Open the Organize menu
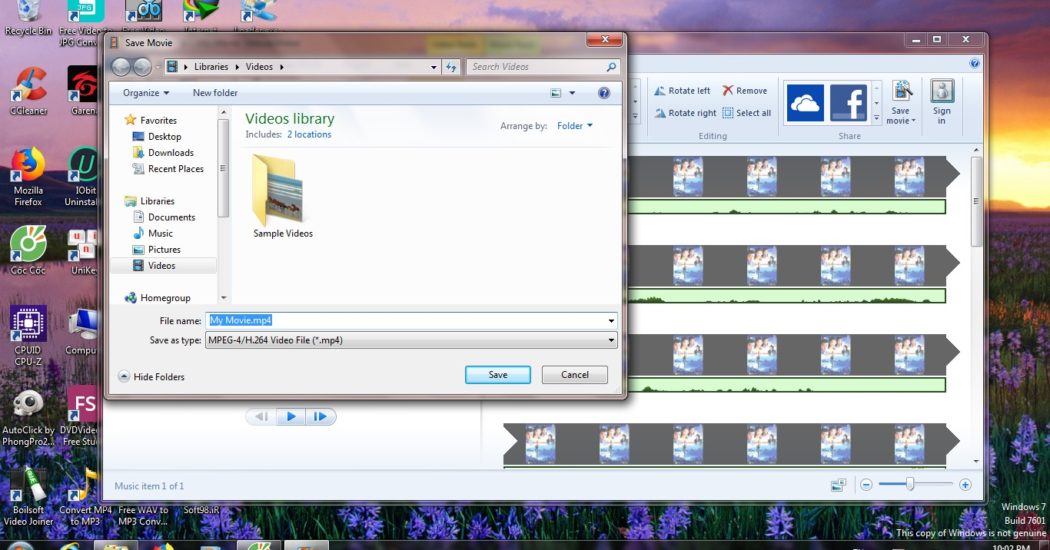This screenshot has width=1050, height=550. (x=146, y=93)
